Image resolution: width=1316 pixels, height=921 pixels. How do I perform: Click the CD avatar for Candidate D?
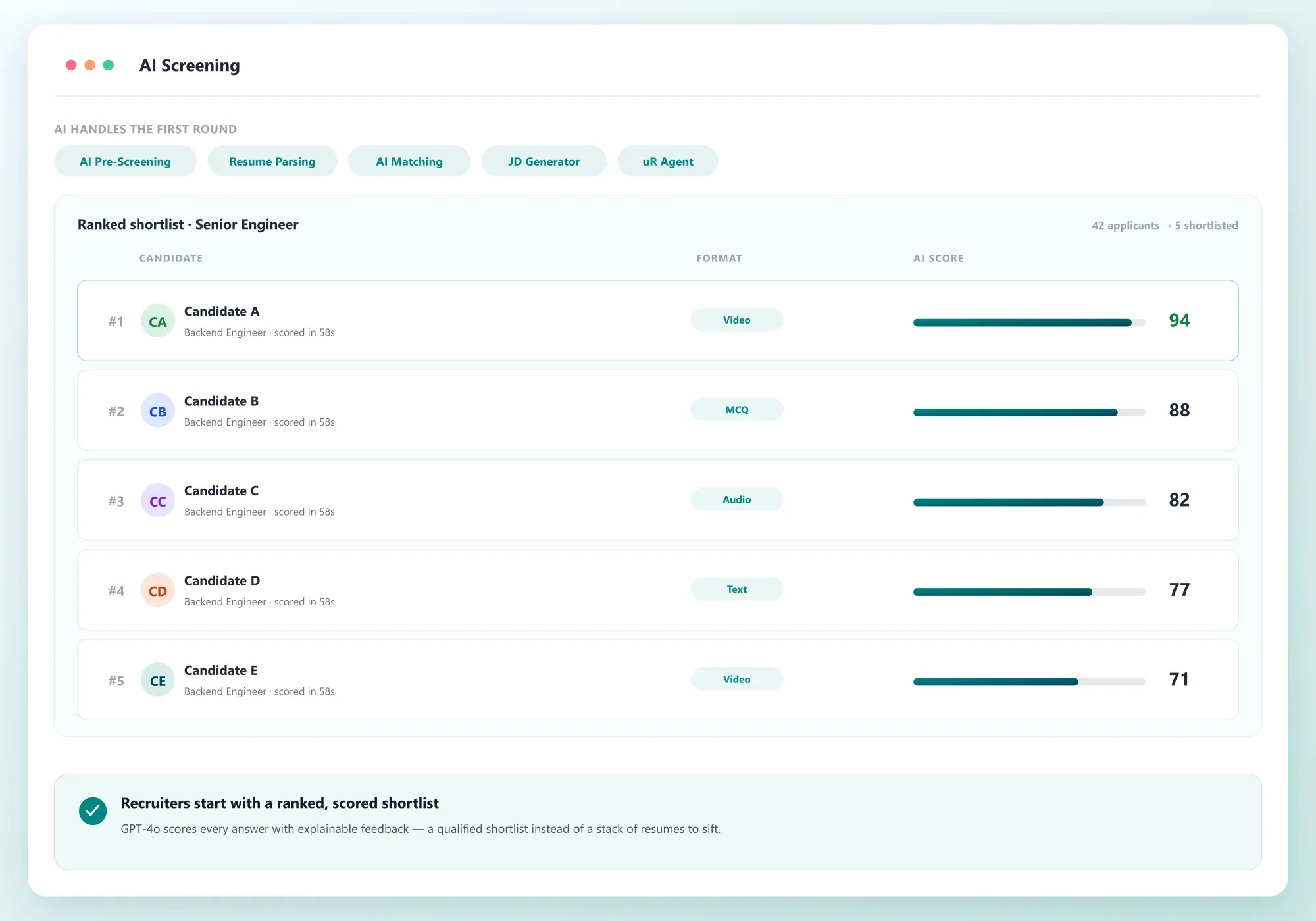tap(158, 591)
